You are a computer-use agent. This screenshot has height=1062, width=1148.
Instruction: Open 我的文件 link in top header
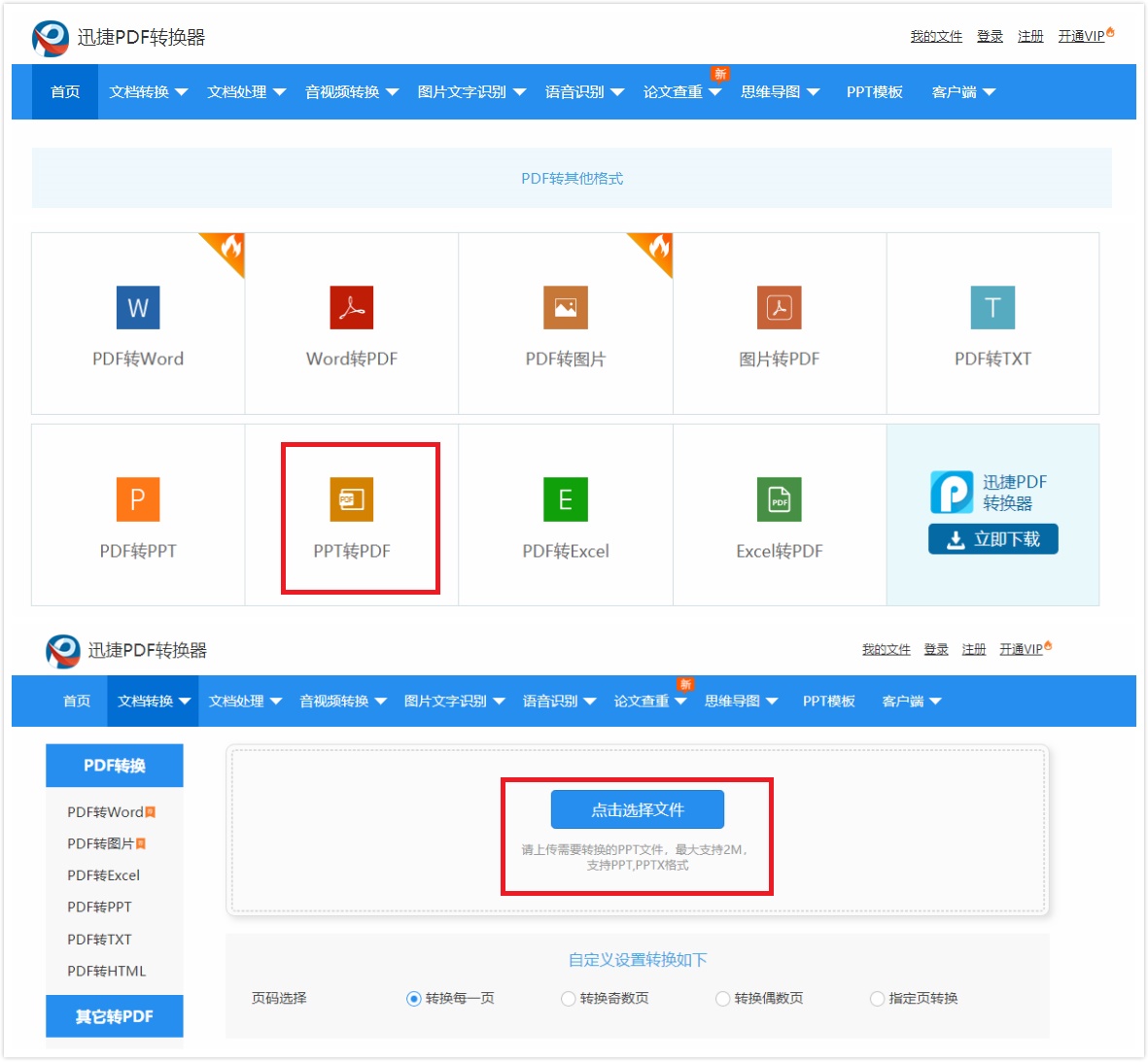click(936, 37)
